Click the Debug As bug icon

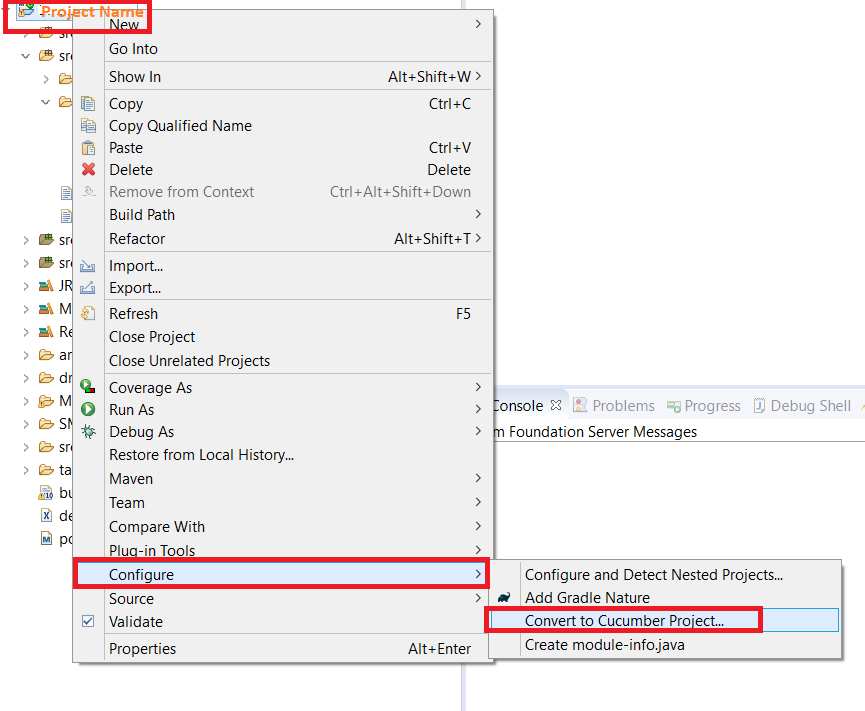(88, 432)
